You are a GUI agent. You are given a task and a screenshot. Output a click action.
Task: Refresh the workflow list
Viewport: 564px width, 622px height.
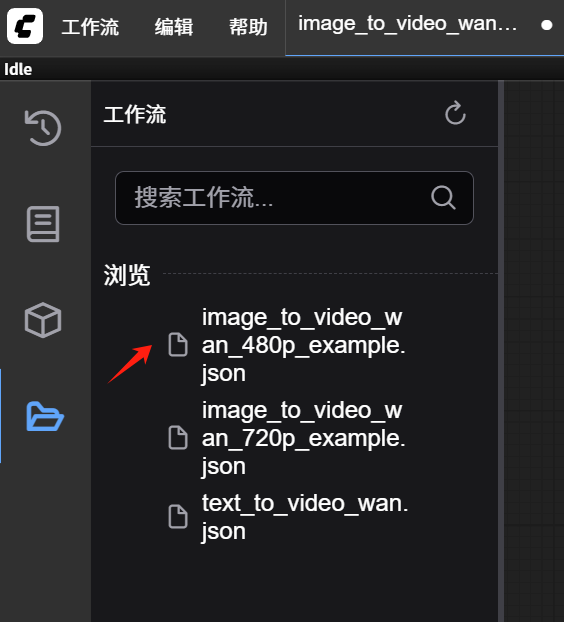point(455,113)
